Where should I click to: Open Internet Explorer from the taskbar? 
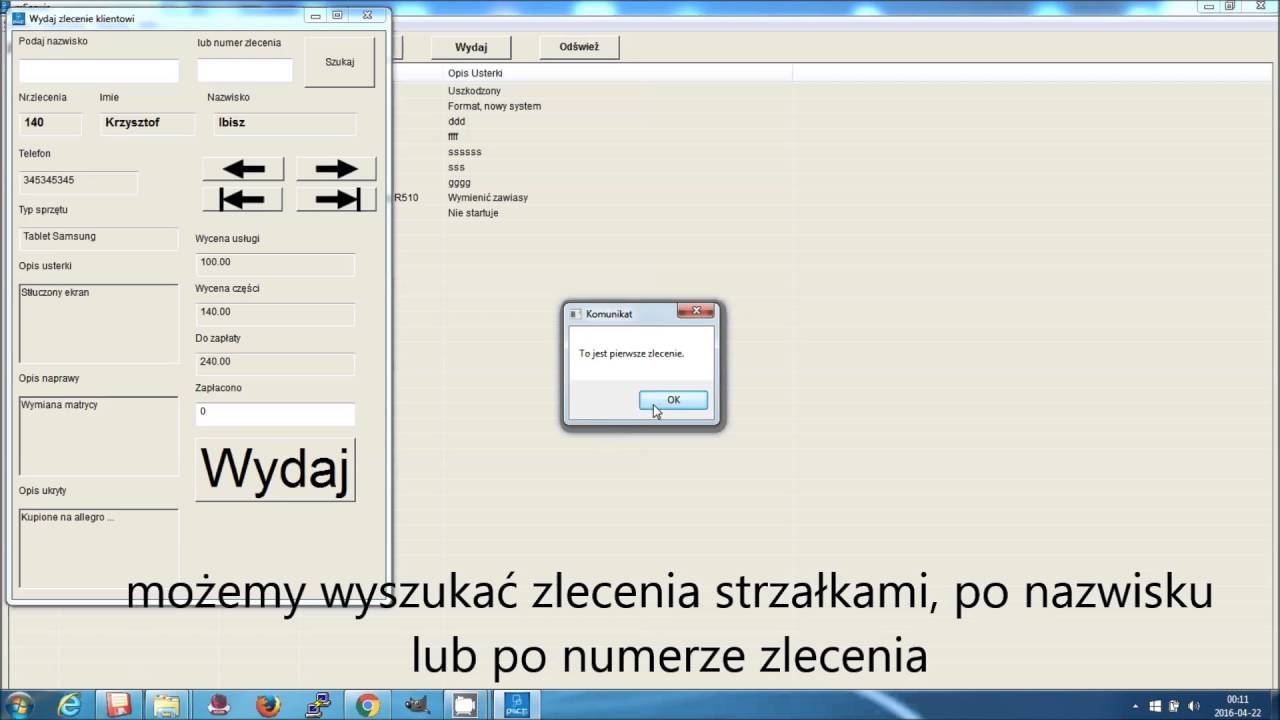tap(69, 705)
